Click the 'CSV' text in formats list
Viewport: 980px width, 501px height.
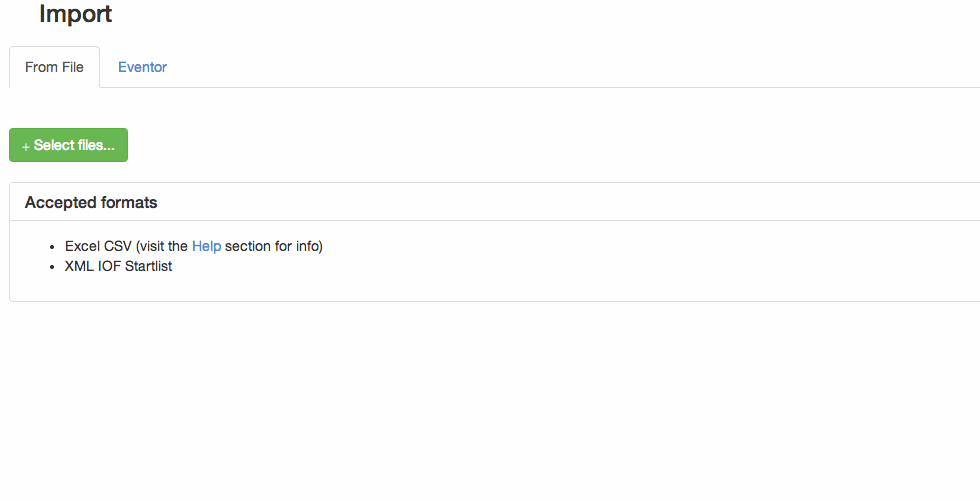118,246
